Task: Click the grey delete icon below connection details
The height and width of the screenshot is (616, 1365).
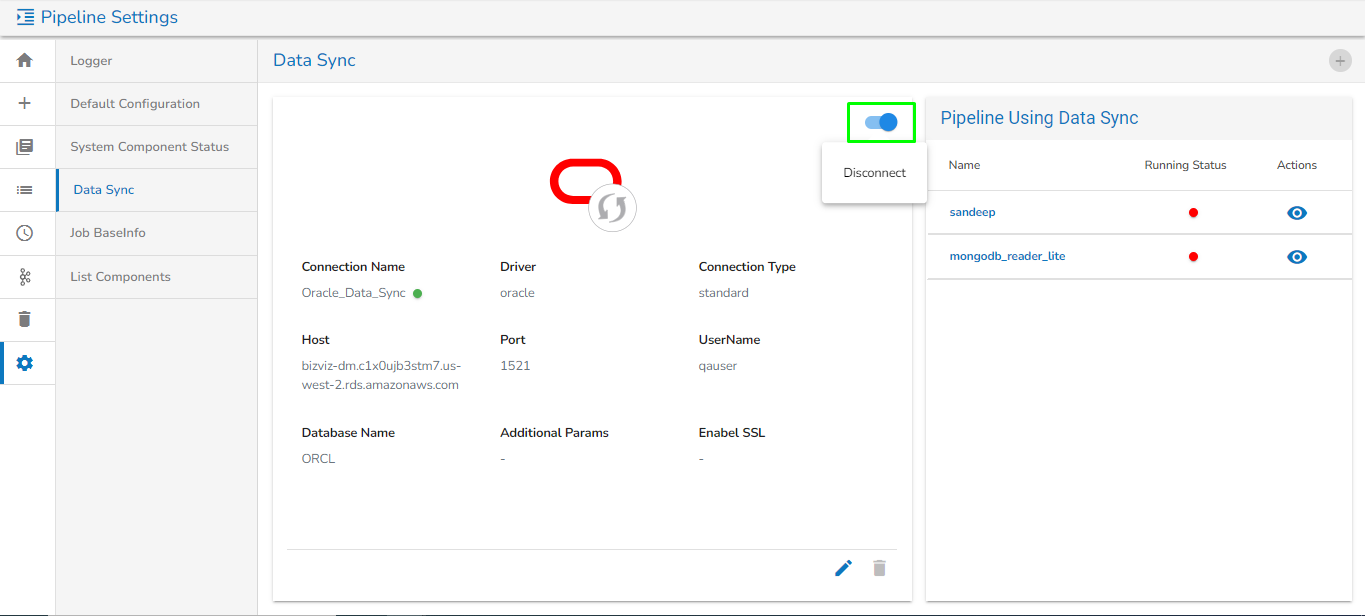Action: pyautogui.click(x=879, y=568)
